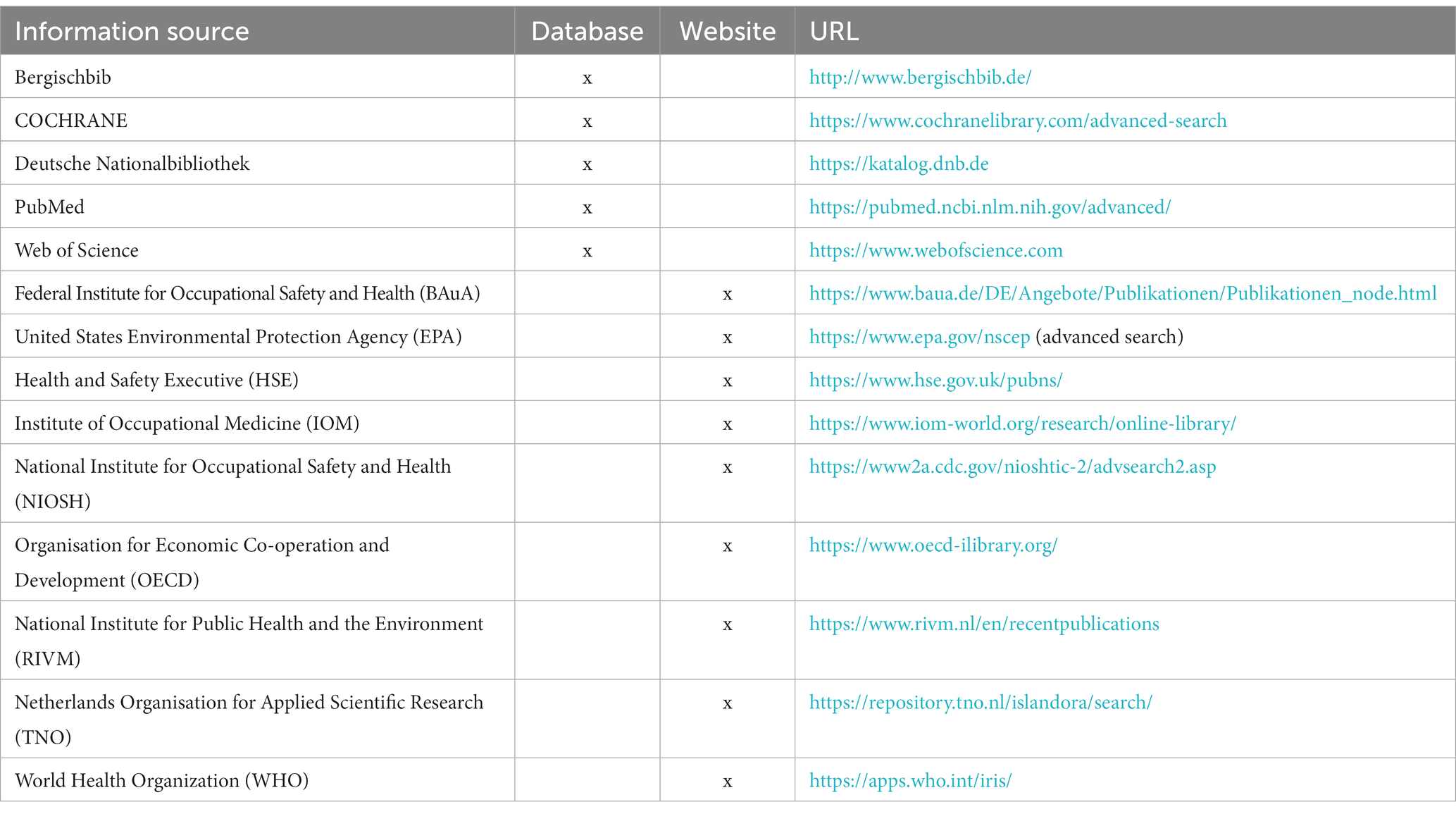Click the Database column header

[x=587, y=31]
